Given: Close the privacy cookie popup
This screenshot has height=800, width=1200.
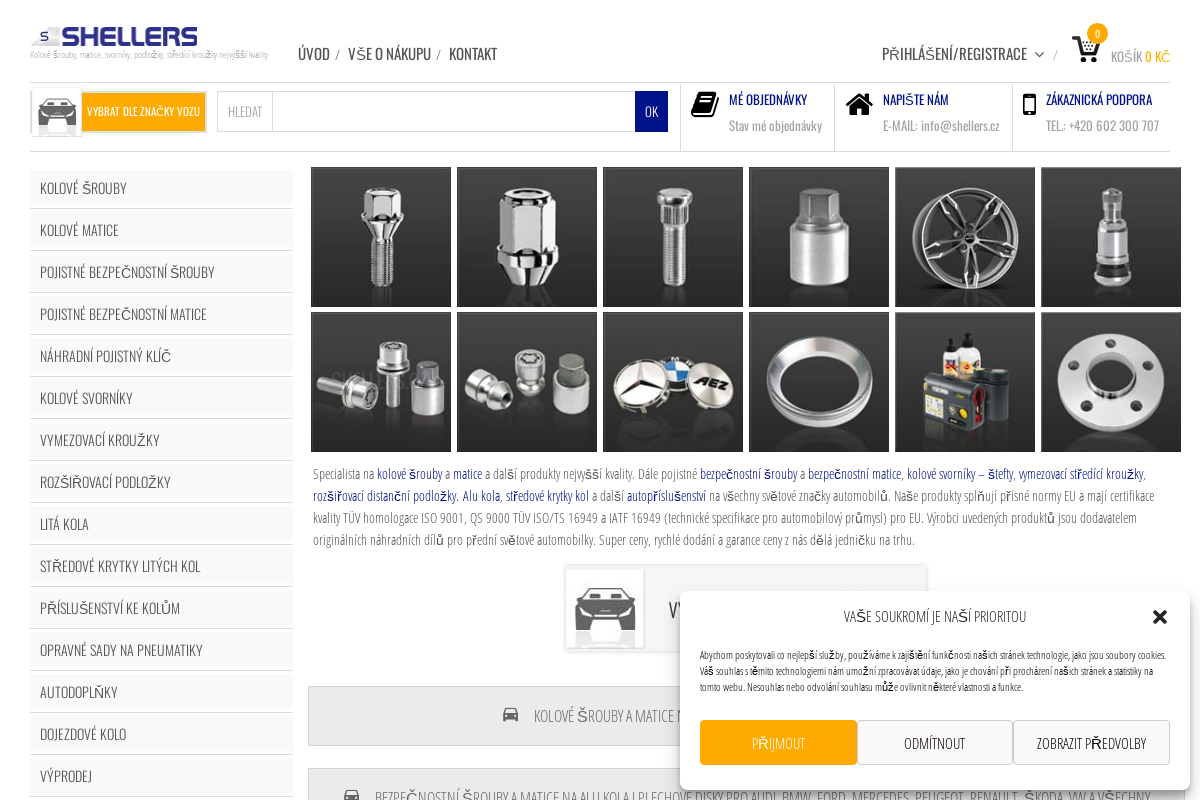Looking at the screenshot, I should [x=1160, y=617].
